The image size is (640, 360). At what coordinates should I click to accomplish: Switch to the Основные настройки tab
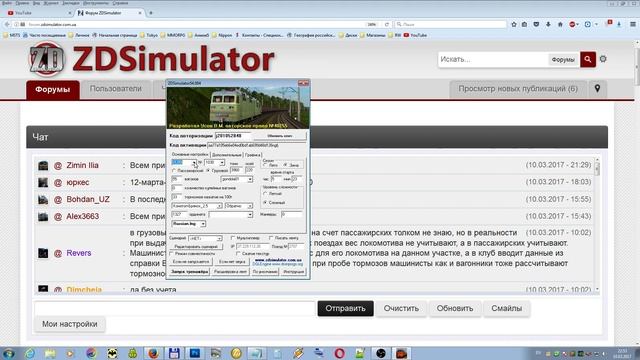coord(190,155)
